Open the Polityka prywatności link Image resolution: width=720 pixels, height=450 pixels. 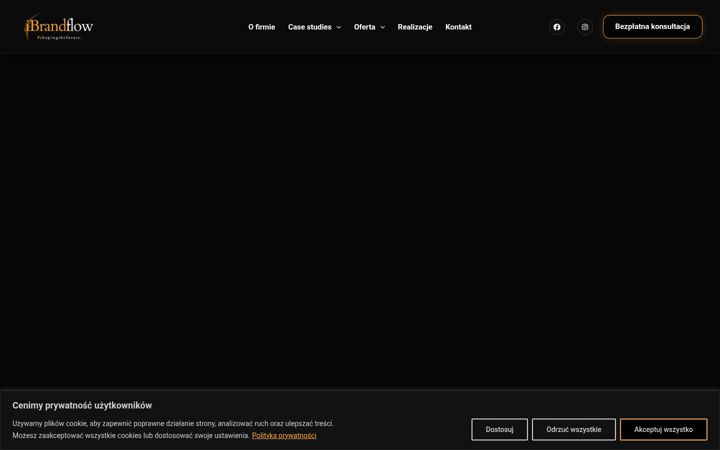click(284, 435)
